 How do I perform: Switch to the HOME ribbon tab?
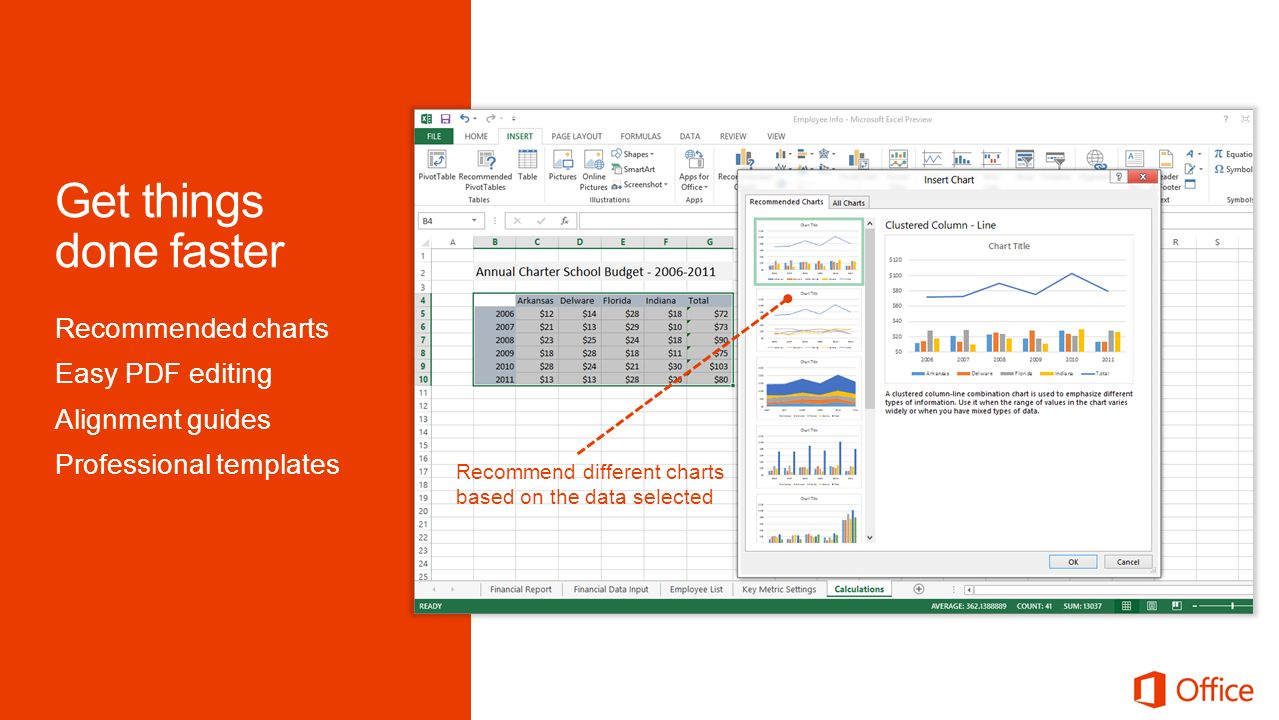pyautogui.click(x=476, y=136)
